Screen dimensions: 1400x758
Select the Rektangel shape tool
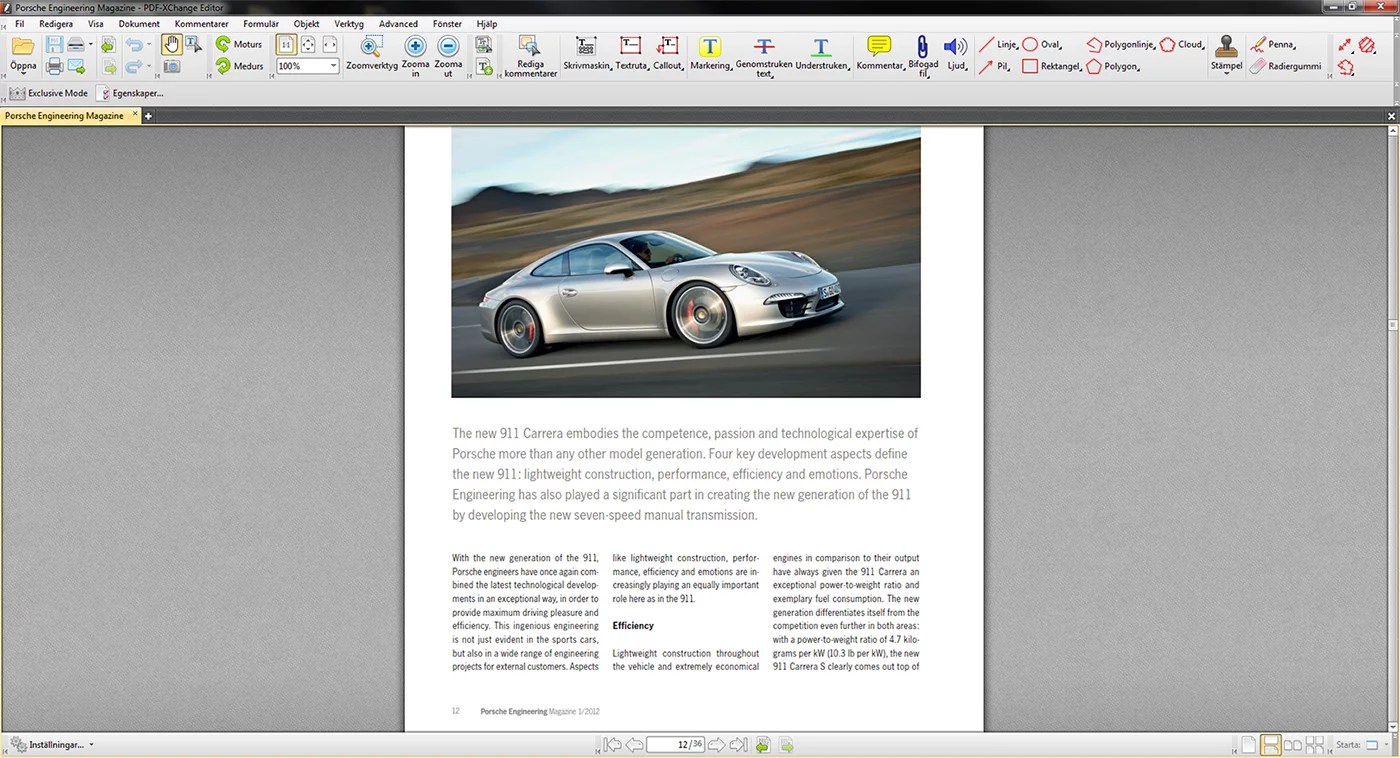[1052, 67]
